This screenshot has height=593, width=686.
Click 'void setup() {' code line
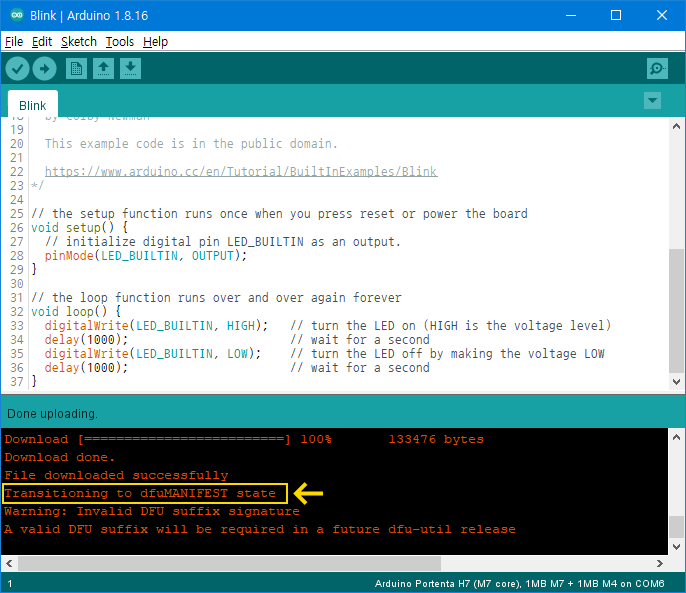point(79,228)
